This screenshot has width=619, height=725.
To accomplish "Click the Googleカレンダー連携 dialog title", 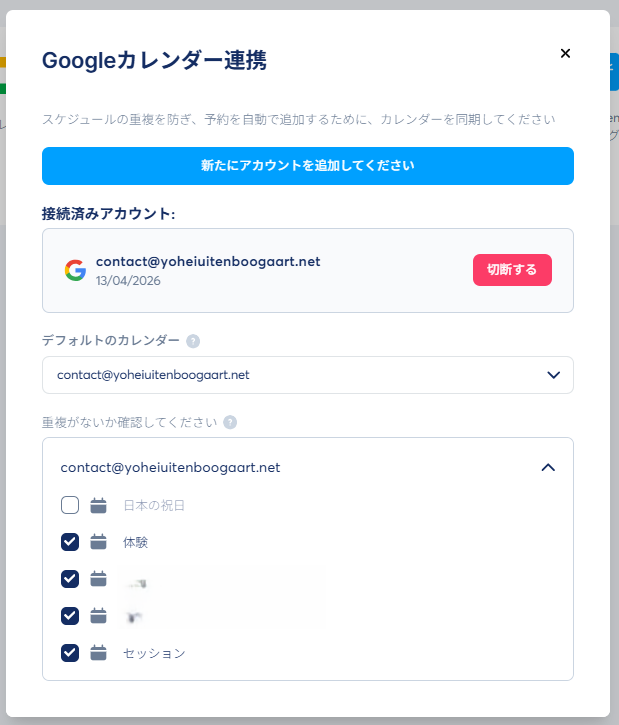I will click(154, 60).
